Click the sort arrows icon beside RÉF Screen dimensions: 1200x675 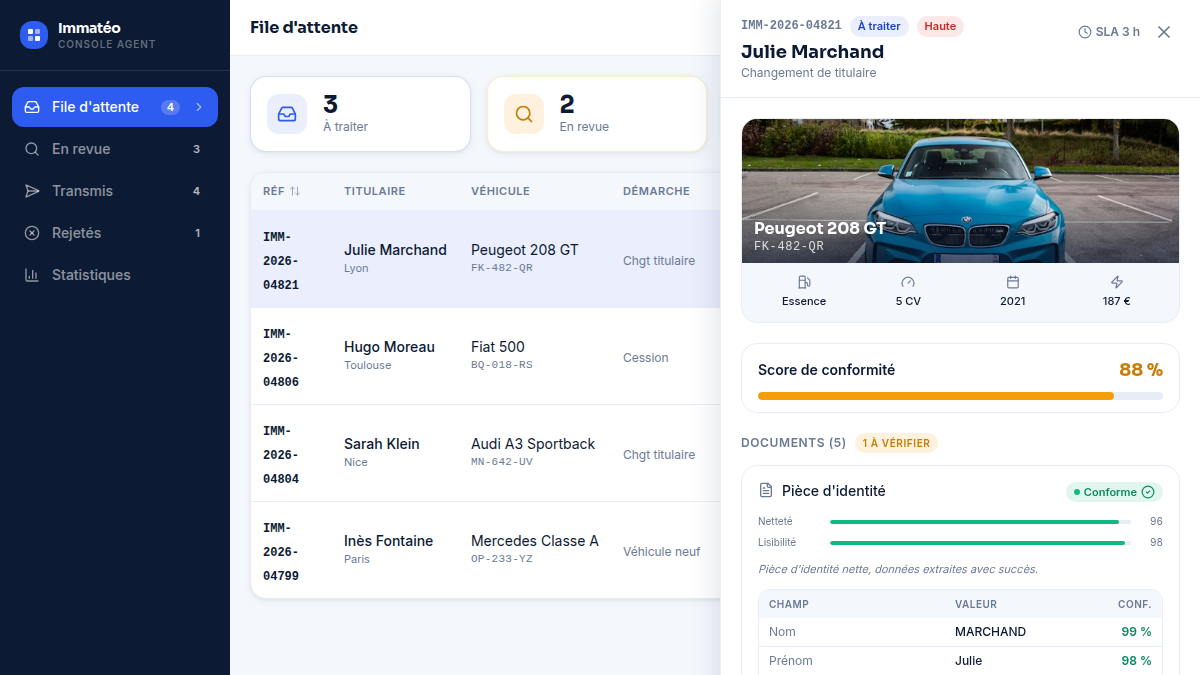click(295, 191)
